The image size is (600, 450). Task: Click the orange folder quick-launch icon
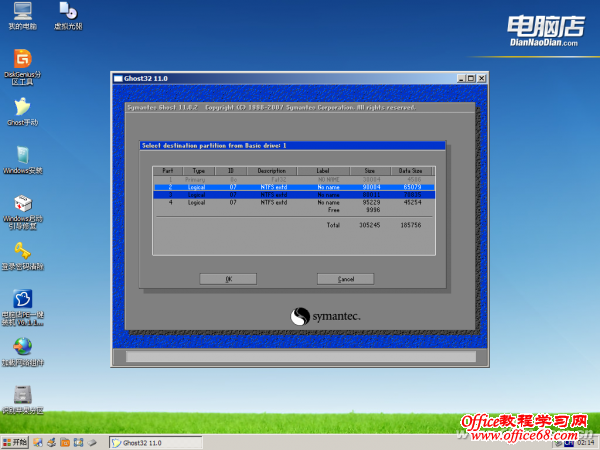click(65, 443)
